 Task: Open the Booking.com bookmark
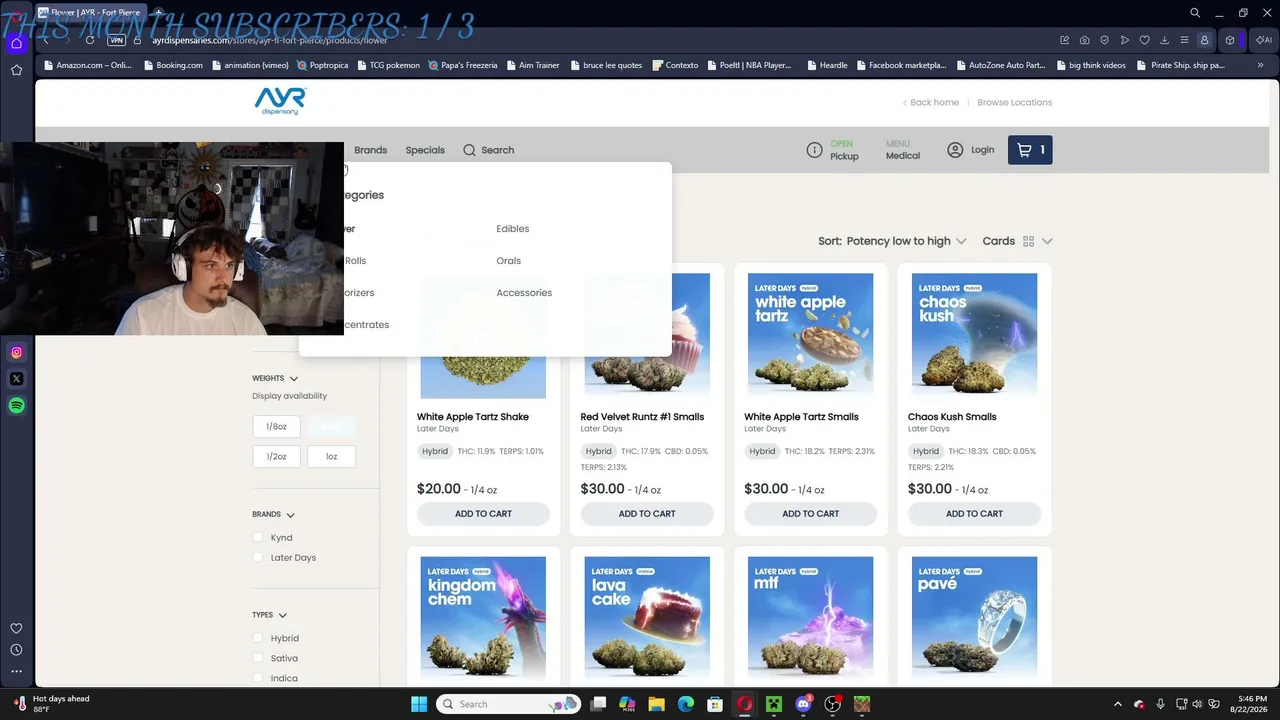coord(173,65)
